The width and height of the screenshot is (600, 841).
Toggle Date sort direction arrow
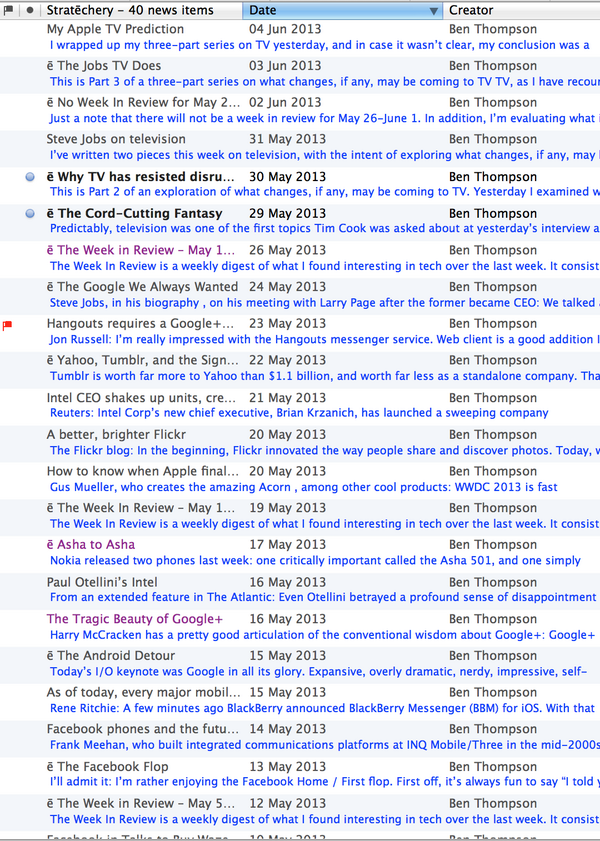click(434, 11)
